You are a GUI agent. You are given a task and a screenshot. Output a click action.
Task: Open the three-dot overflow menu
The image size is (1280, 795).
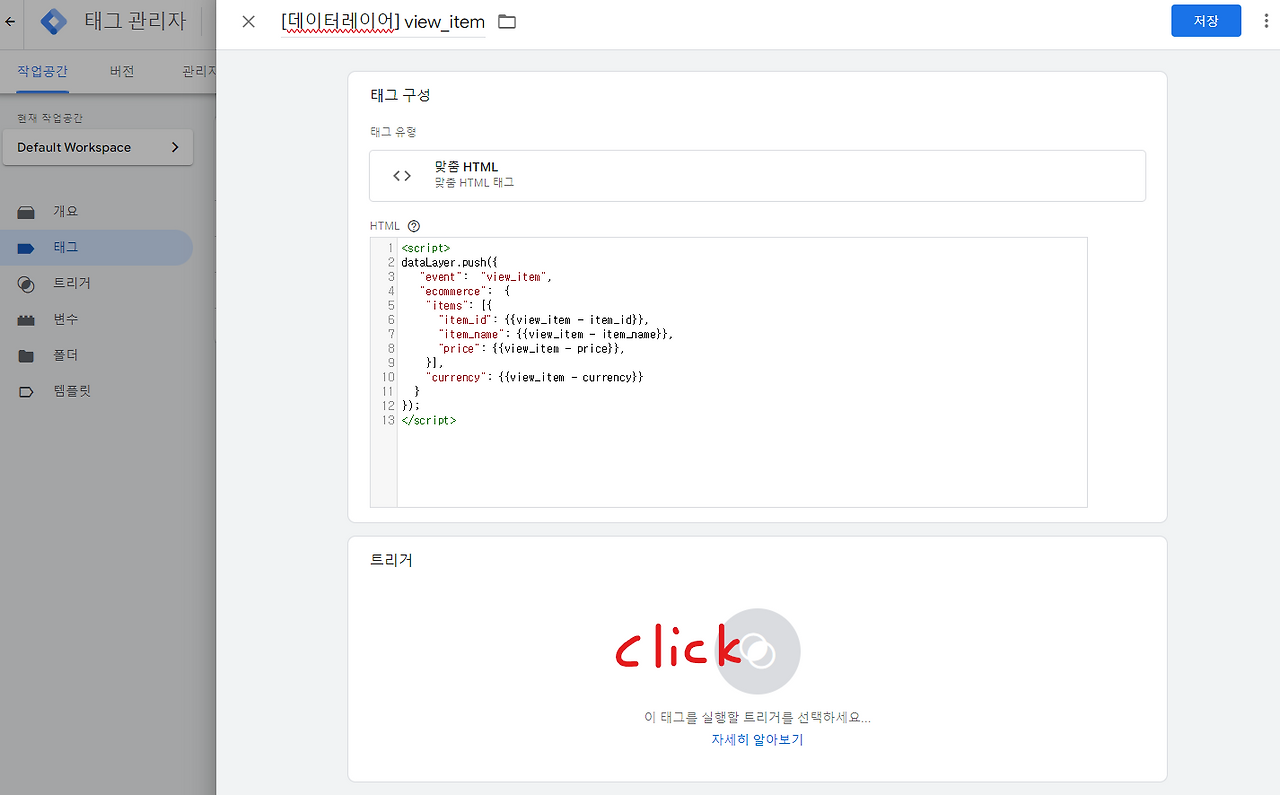(1266, 20)
